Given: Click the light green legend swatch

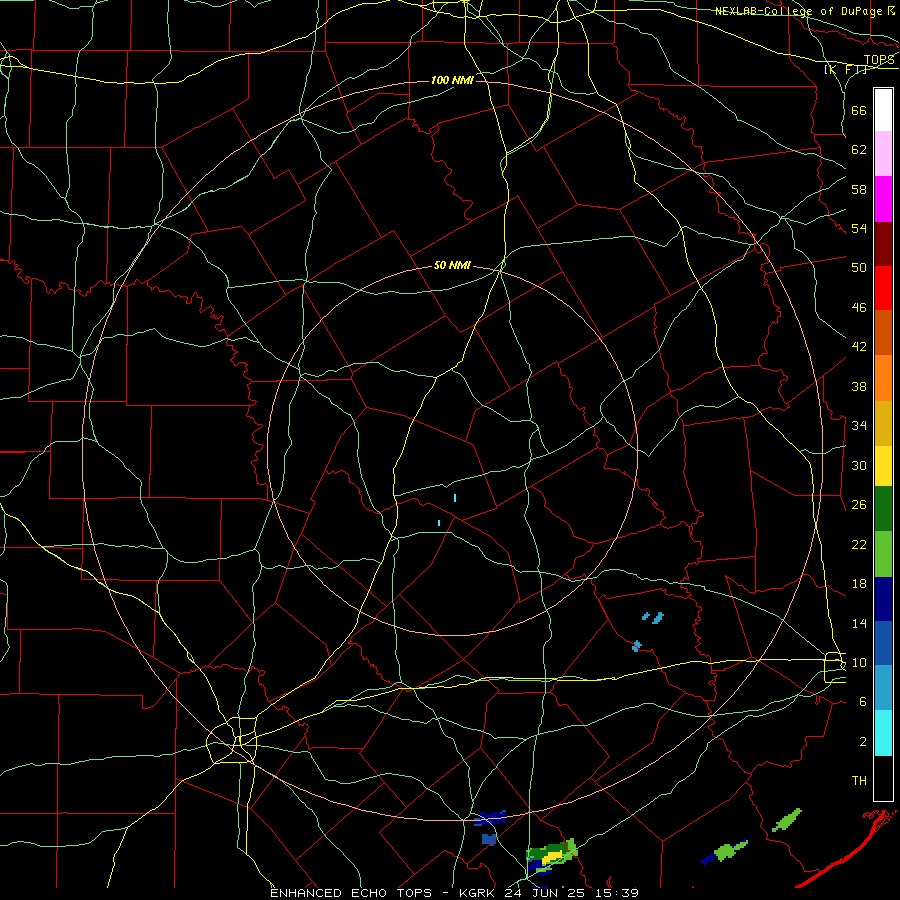Looking at the screenshot, I should click(x=883, y=554).
